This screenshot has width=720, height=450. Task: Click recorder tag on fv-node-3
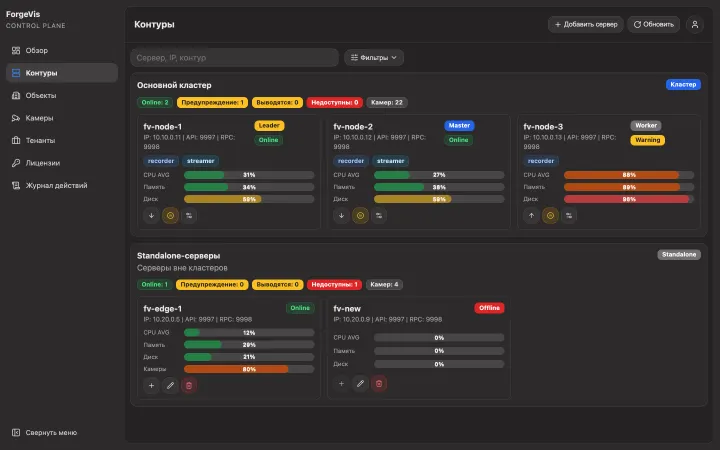click(x=541, y=161)
